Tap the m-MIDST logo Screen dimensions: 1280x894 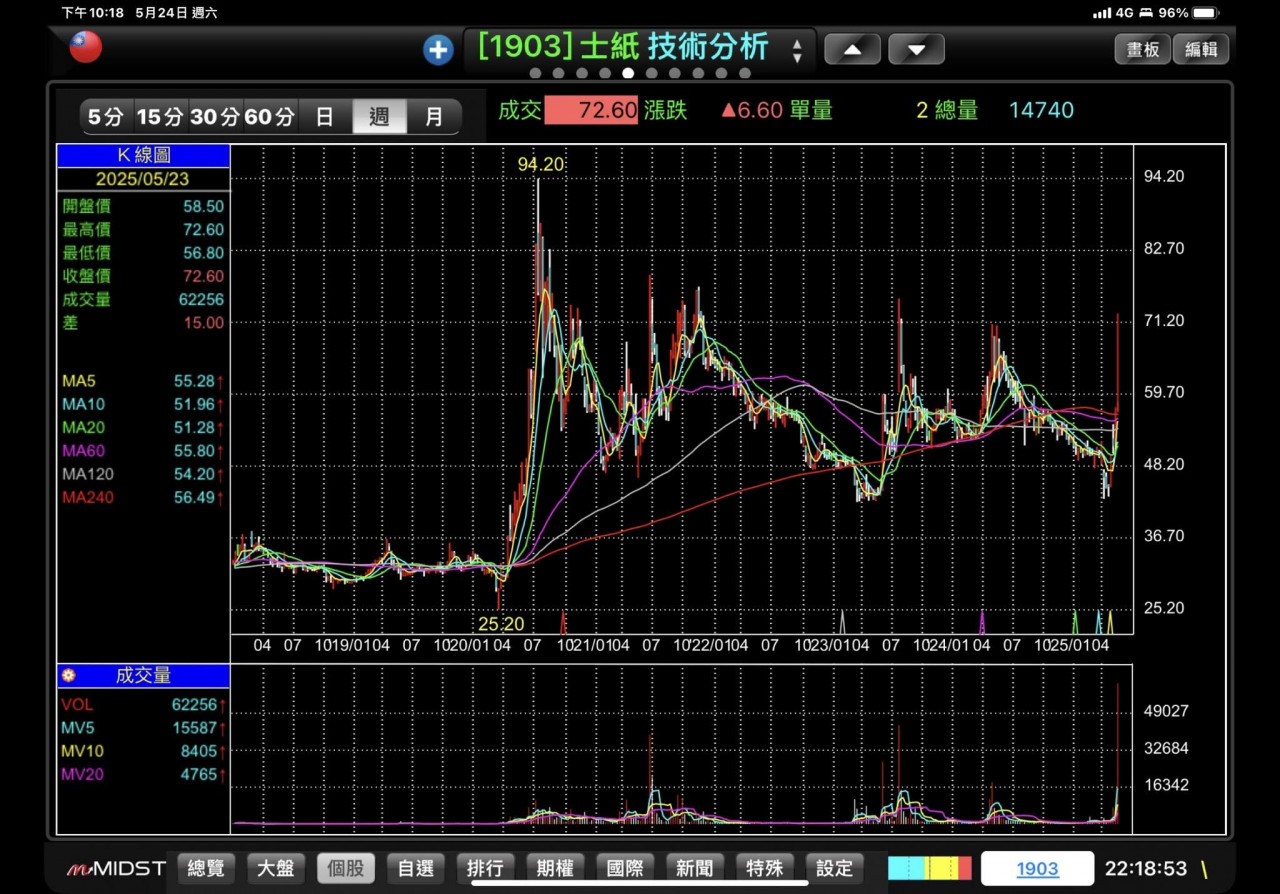click(x=116, y=868)
